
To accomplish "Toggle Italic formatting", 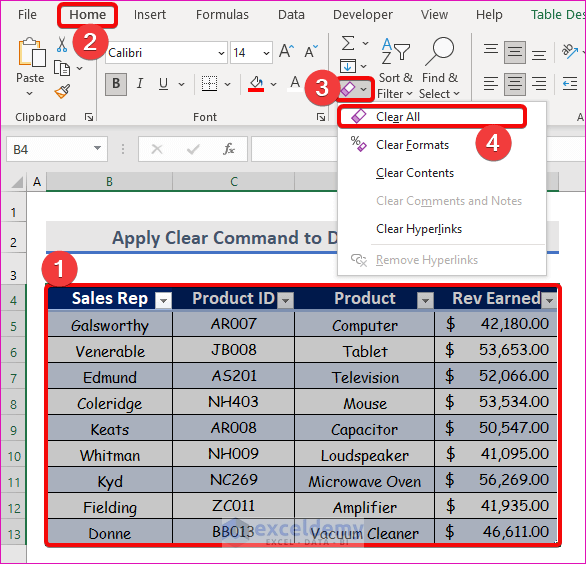I will pyautogui.click(x=140, y=84).
